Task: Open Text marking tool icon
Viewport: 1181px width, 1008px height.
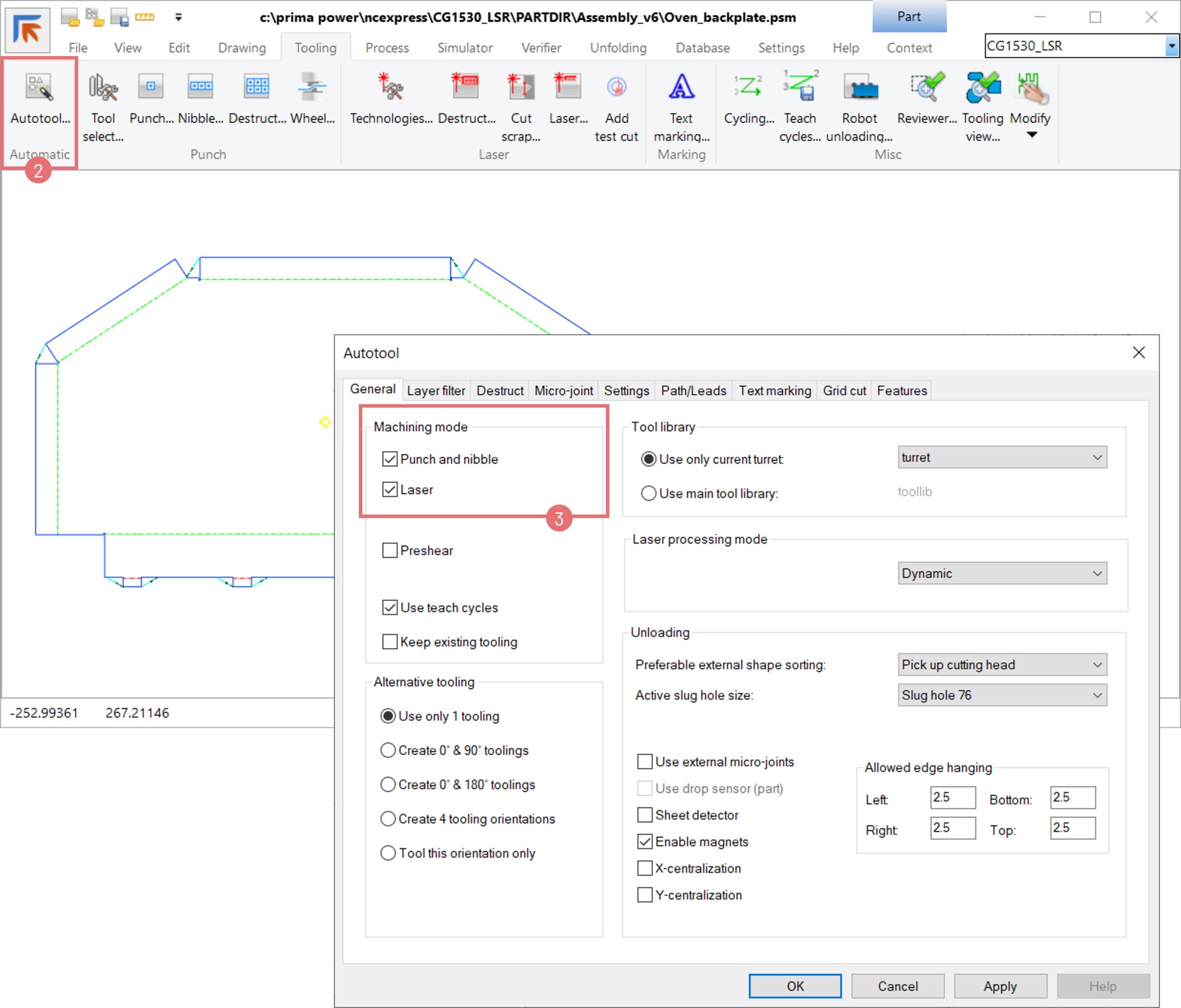Action: pos(681,87)
